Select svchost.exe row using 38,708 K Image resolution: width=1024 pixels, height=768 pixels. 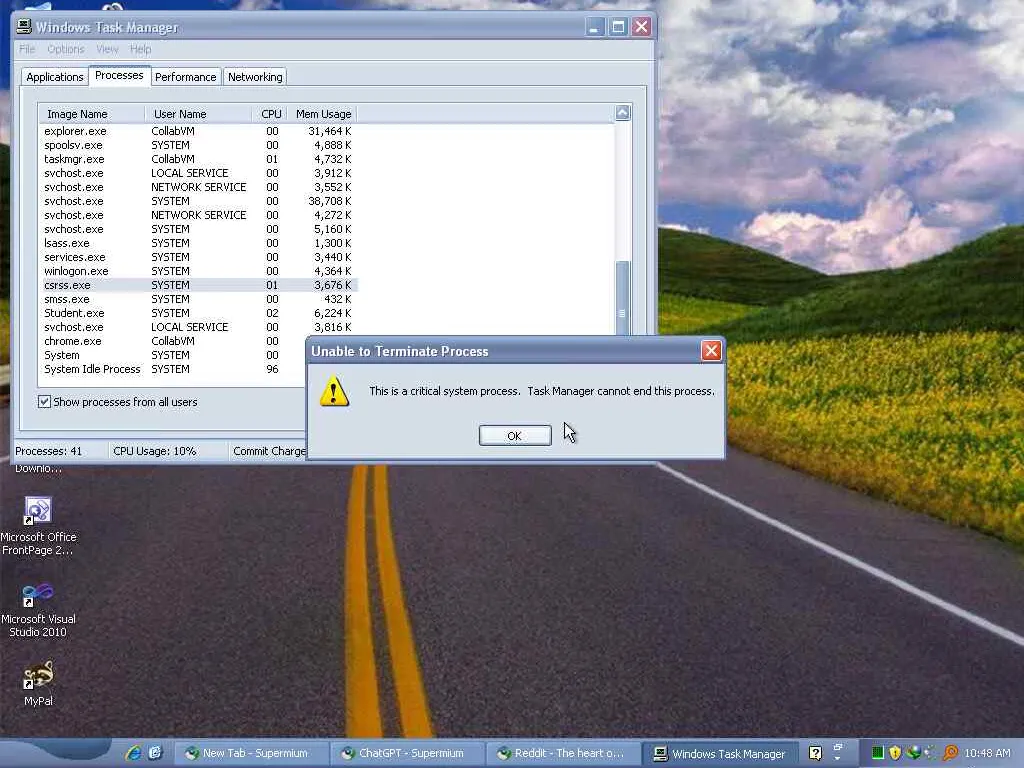[x=198, y=201]
